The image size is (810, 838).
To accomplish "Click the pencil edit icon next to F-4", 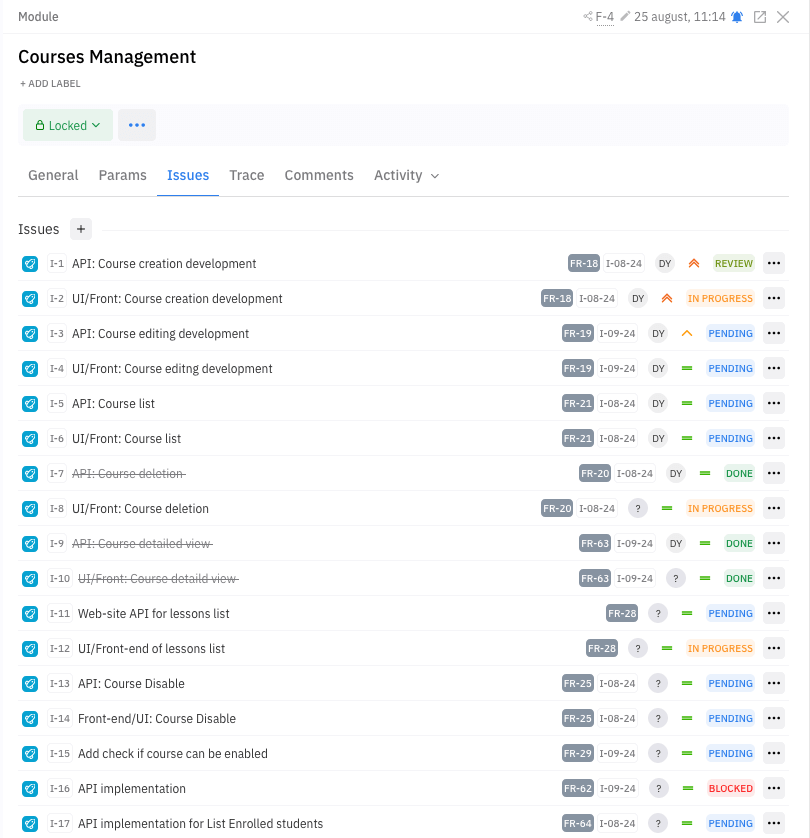I will [x=623, y=16].
